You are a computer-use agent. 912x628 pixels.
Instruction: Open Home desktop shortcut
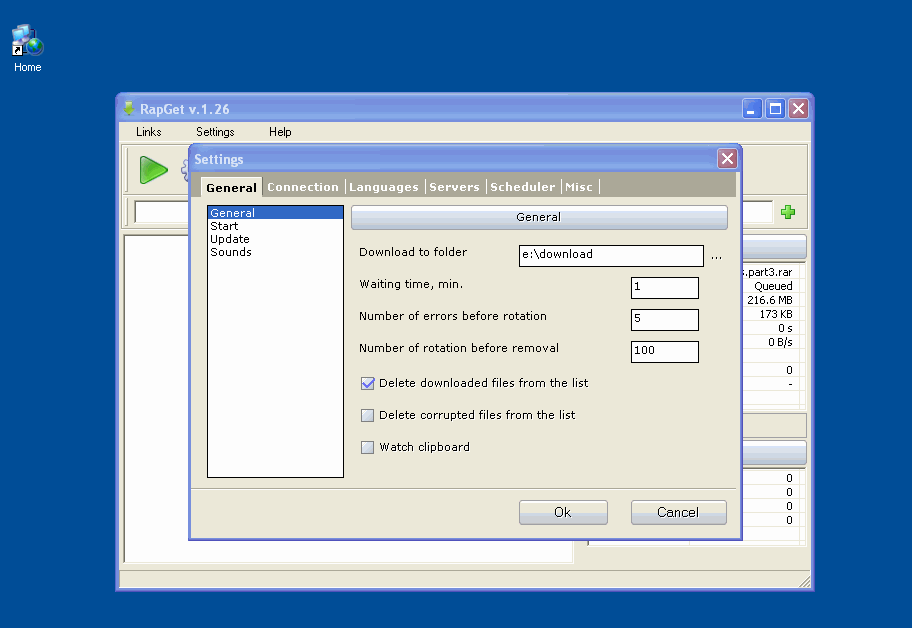(x=27, y=48)
